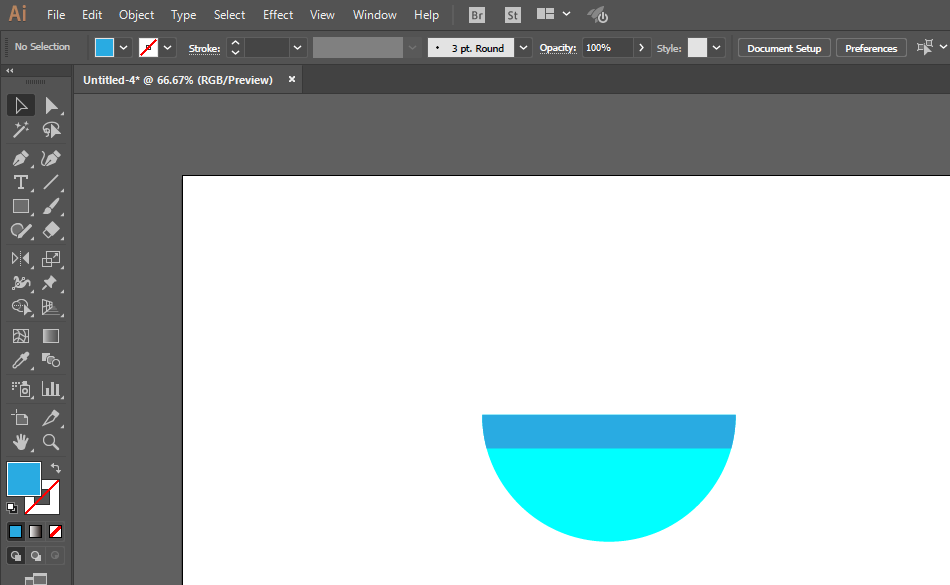
Task: Open the Stroke panel link
Action: coord(204,48)
